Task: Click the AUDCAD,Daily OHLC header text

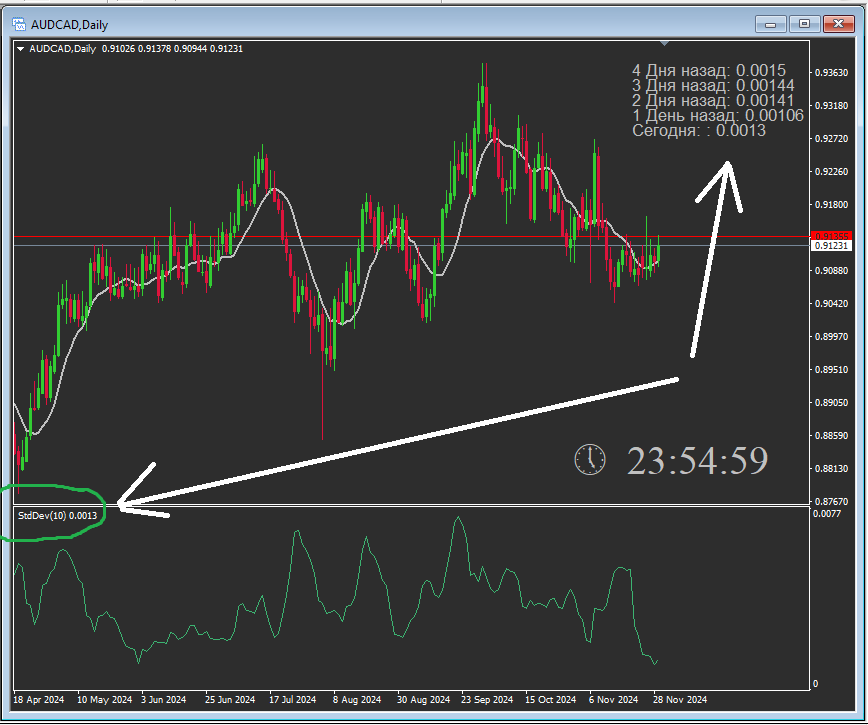Action: 136,49
